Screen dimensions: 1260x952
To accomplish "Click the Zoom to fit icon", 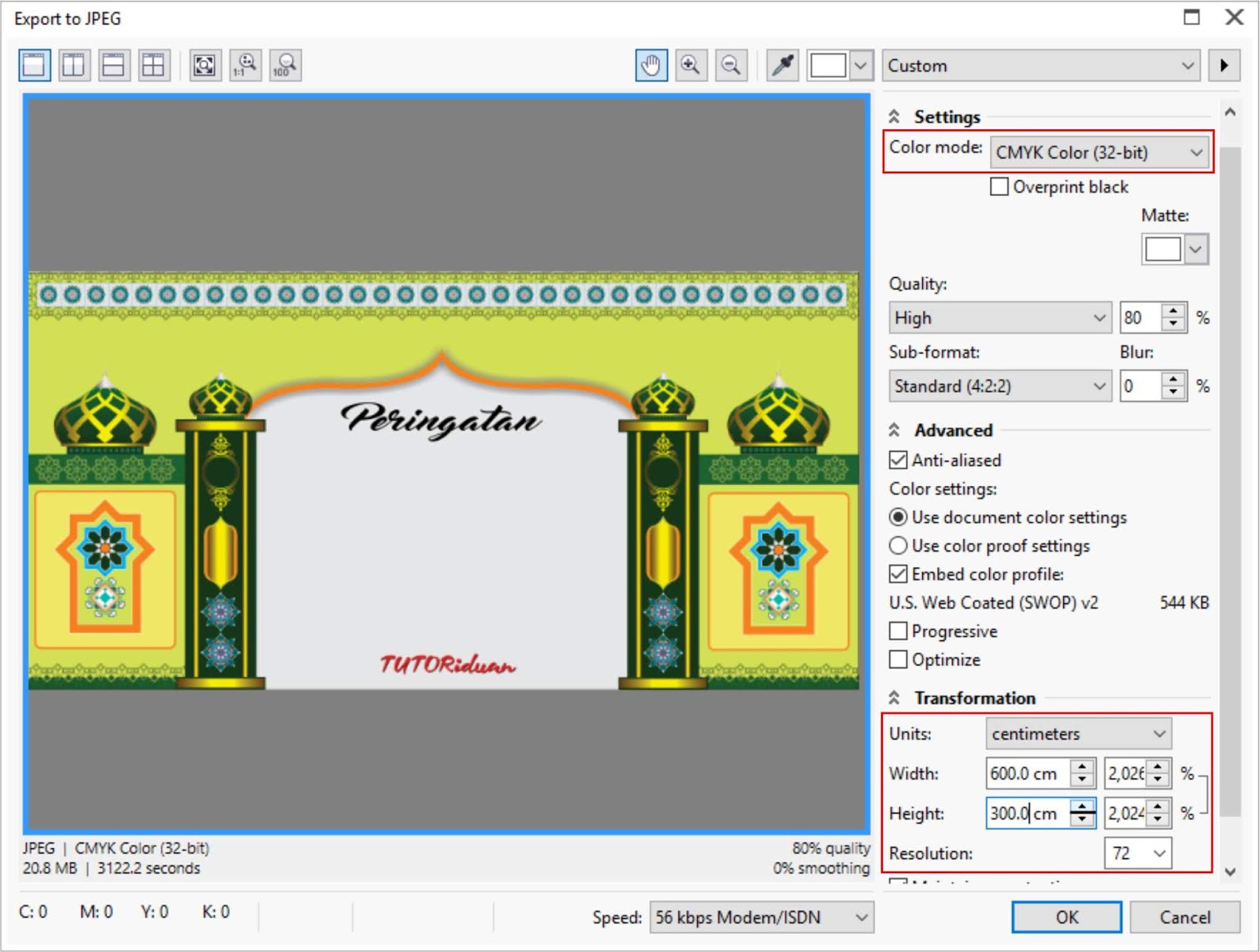I will click(206, 67).
